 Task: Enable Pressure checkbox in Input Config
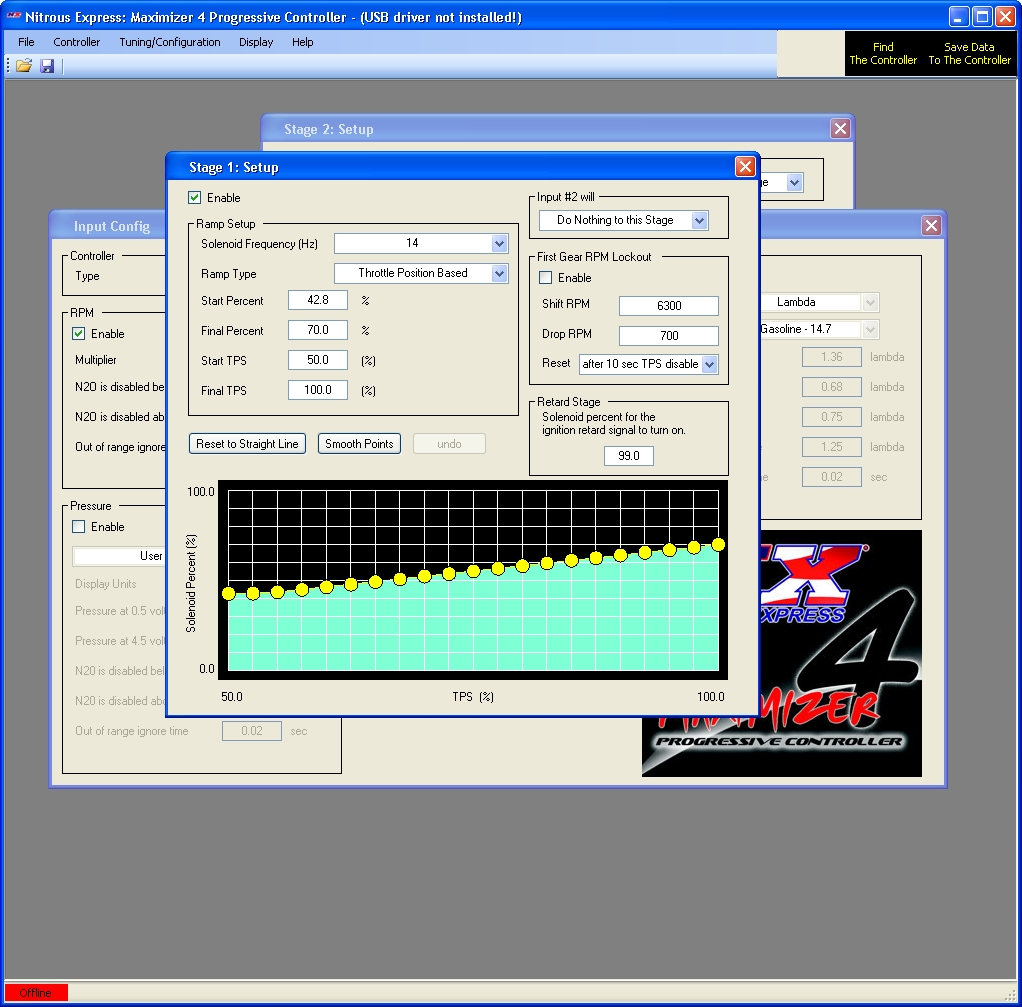pos(78,527)
